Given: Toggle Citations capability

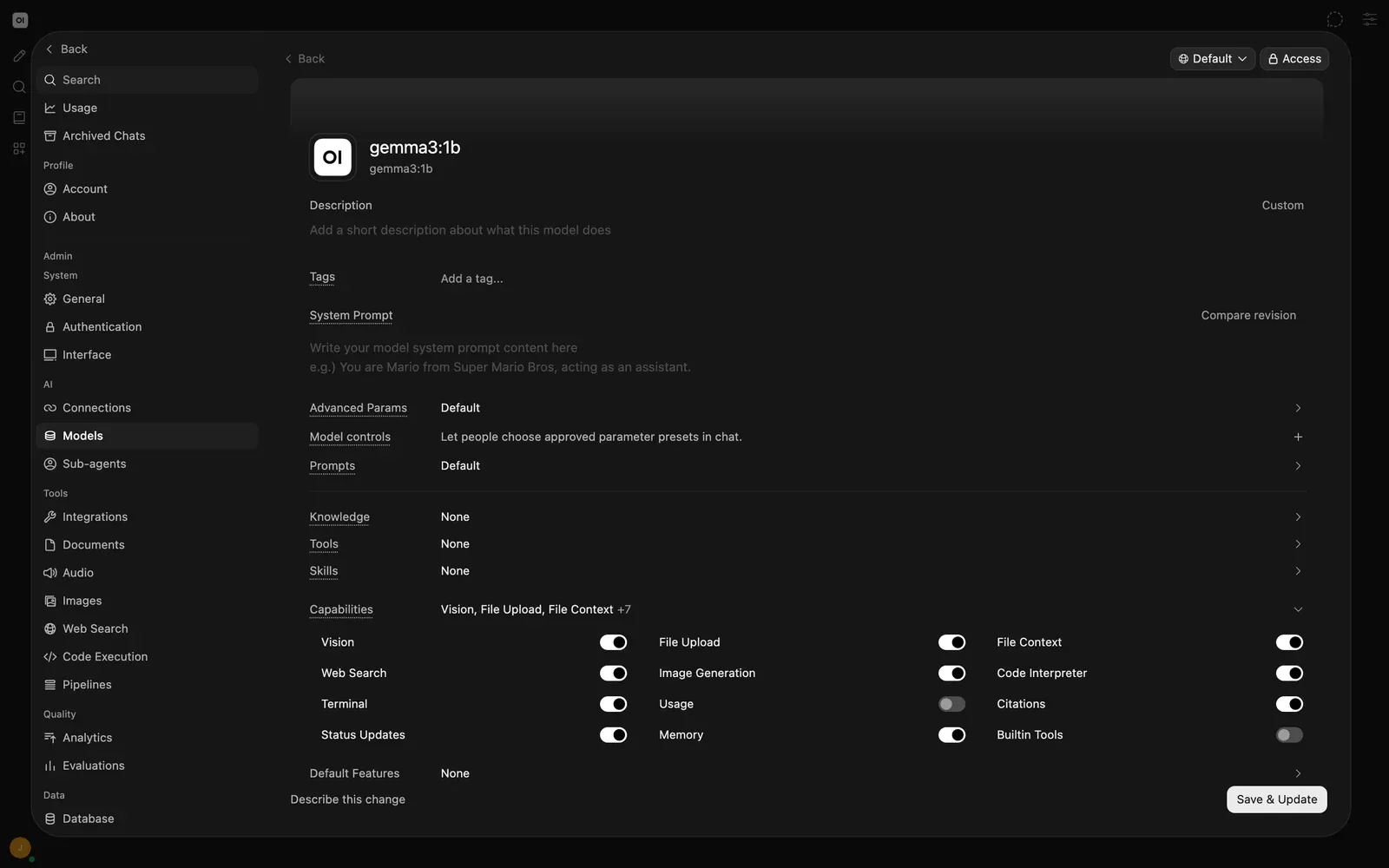Looking at the screenshot, I should click(1289, 704).
